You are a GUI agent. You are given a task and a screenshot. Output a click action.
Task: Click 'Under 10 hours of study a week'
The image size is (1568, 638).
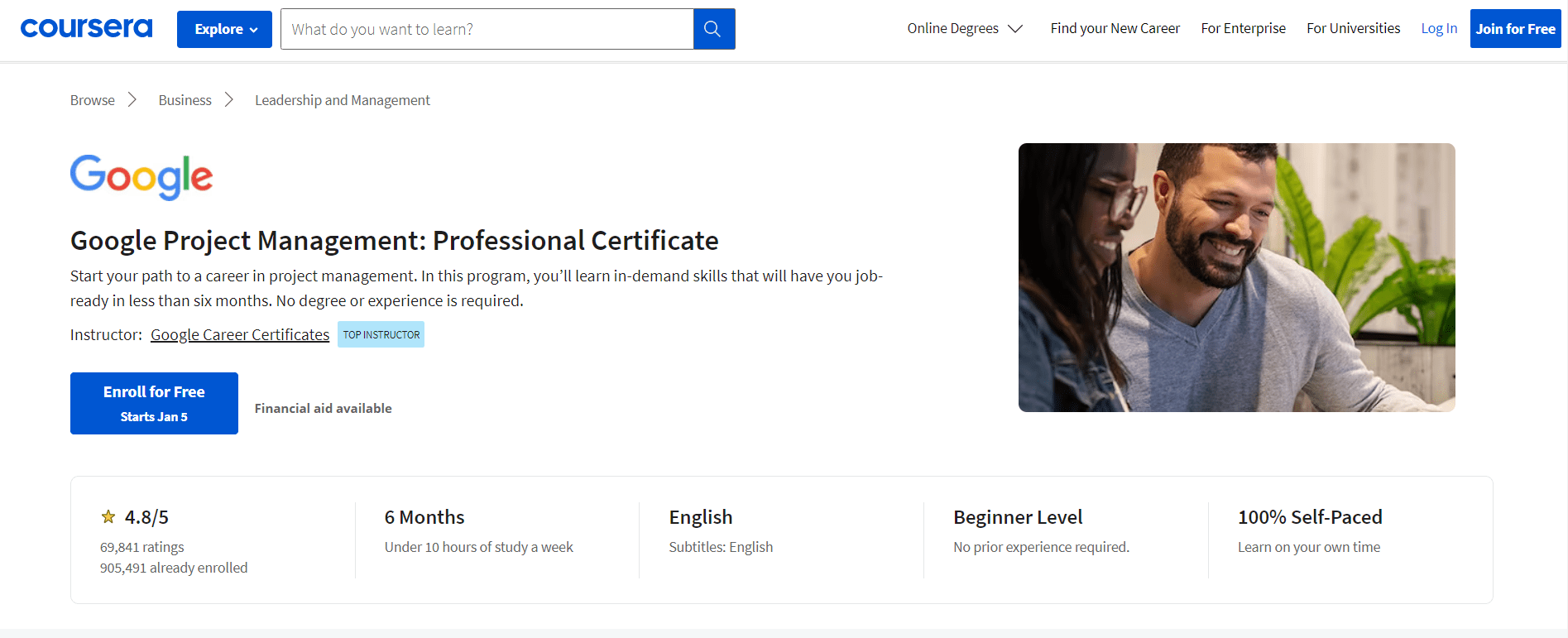(479, 547)
